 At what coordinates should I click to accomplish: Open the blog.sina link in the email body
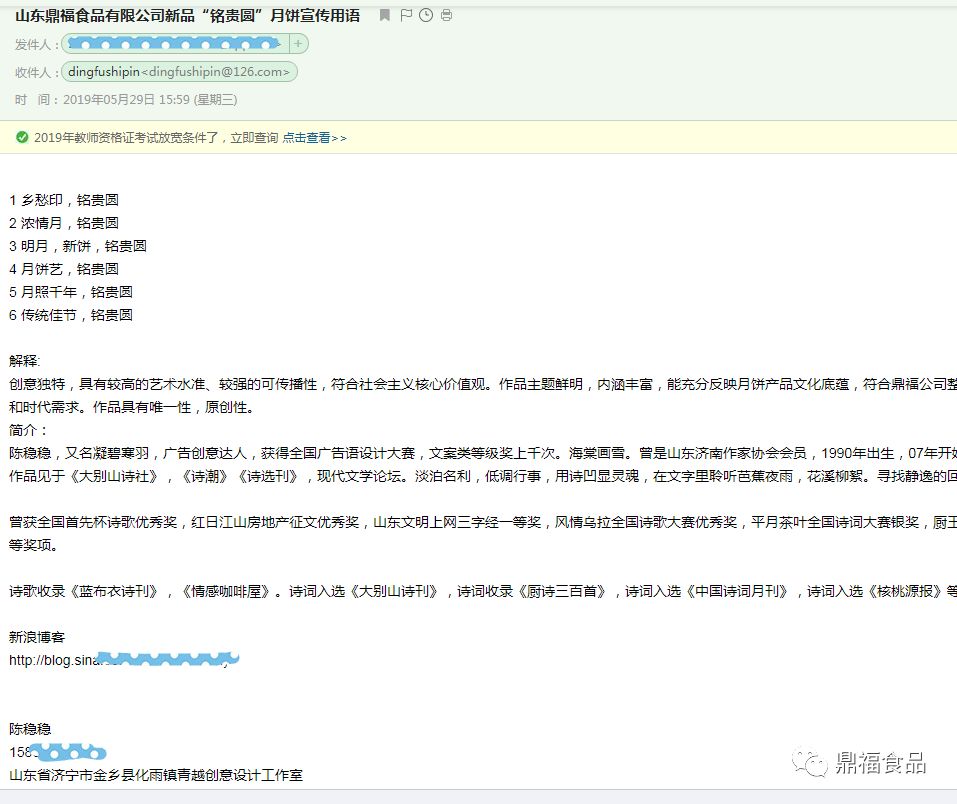[x=124, y=660]
